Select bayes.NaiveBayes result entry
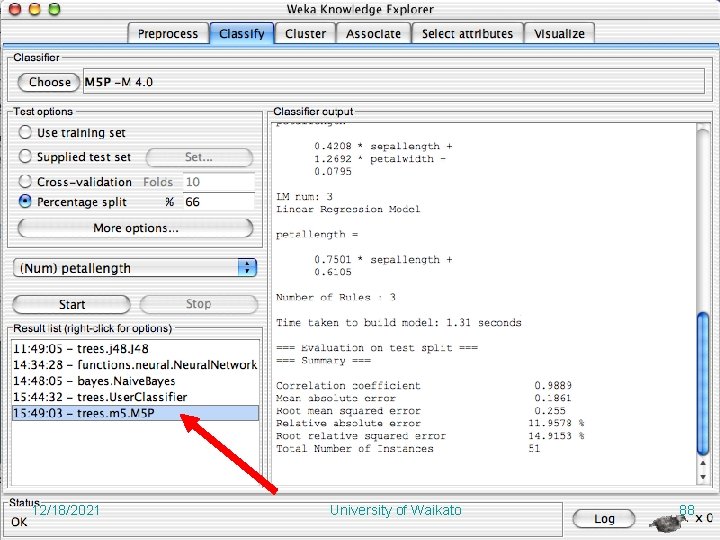The height and width of the screenshot is (540, 720). [x=135, y=381]
